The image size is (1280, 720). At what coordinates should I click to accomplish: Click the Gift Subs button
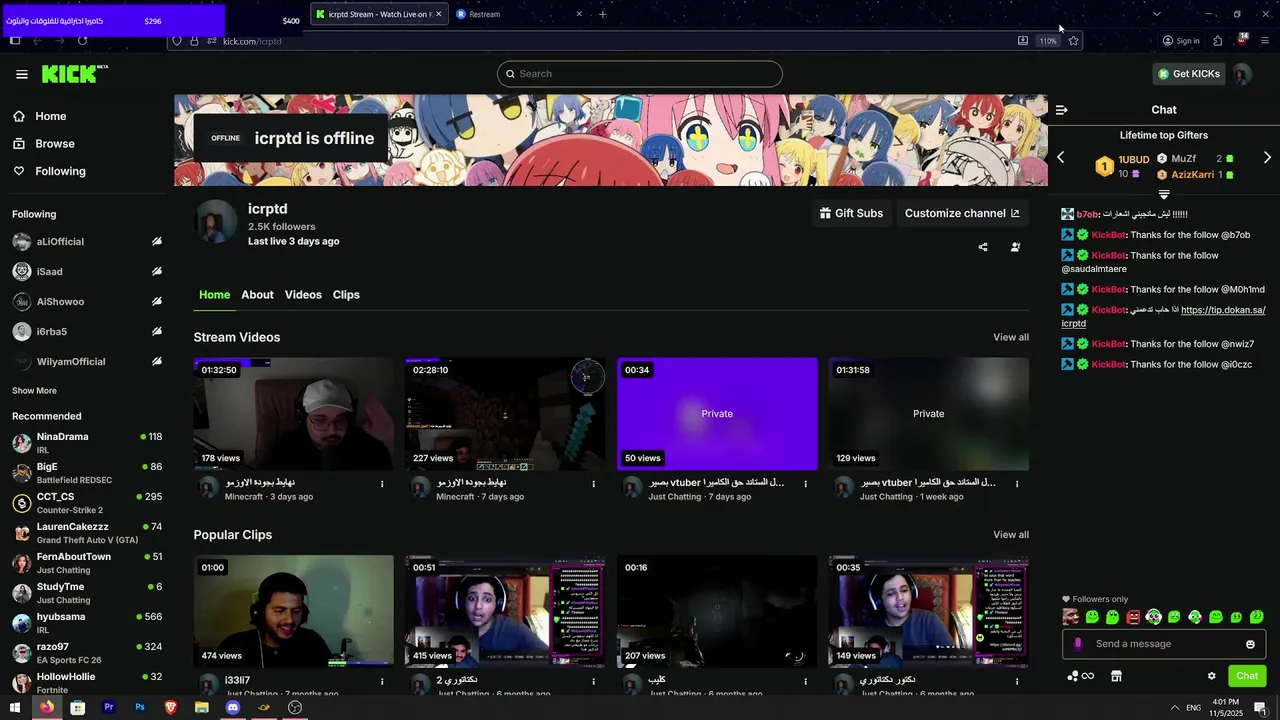click(851, 213)
